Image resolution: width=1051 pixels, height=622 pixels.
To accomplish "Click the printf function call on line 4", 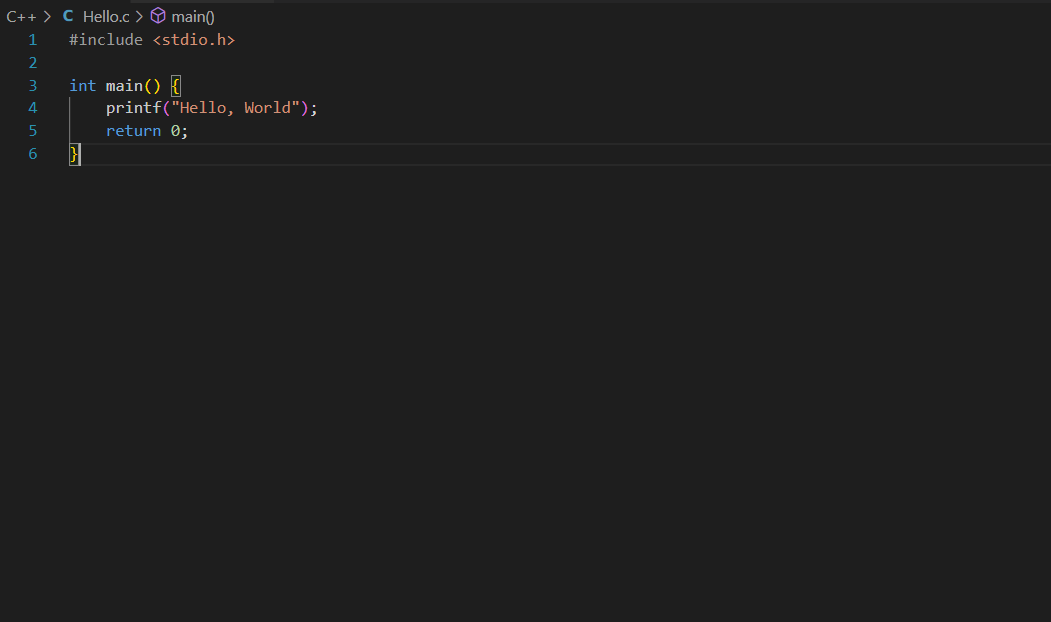I will [x=133, y=107].
